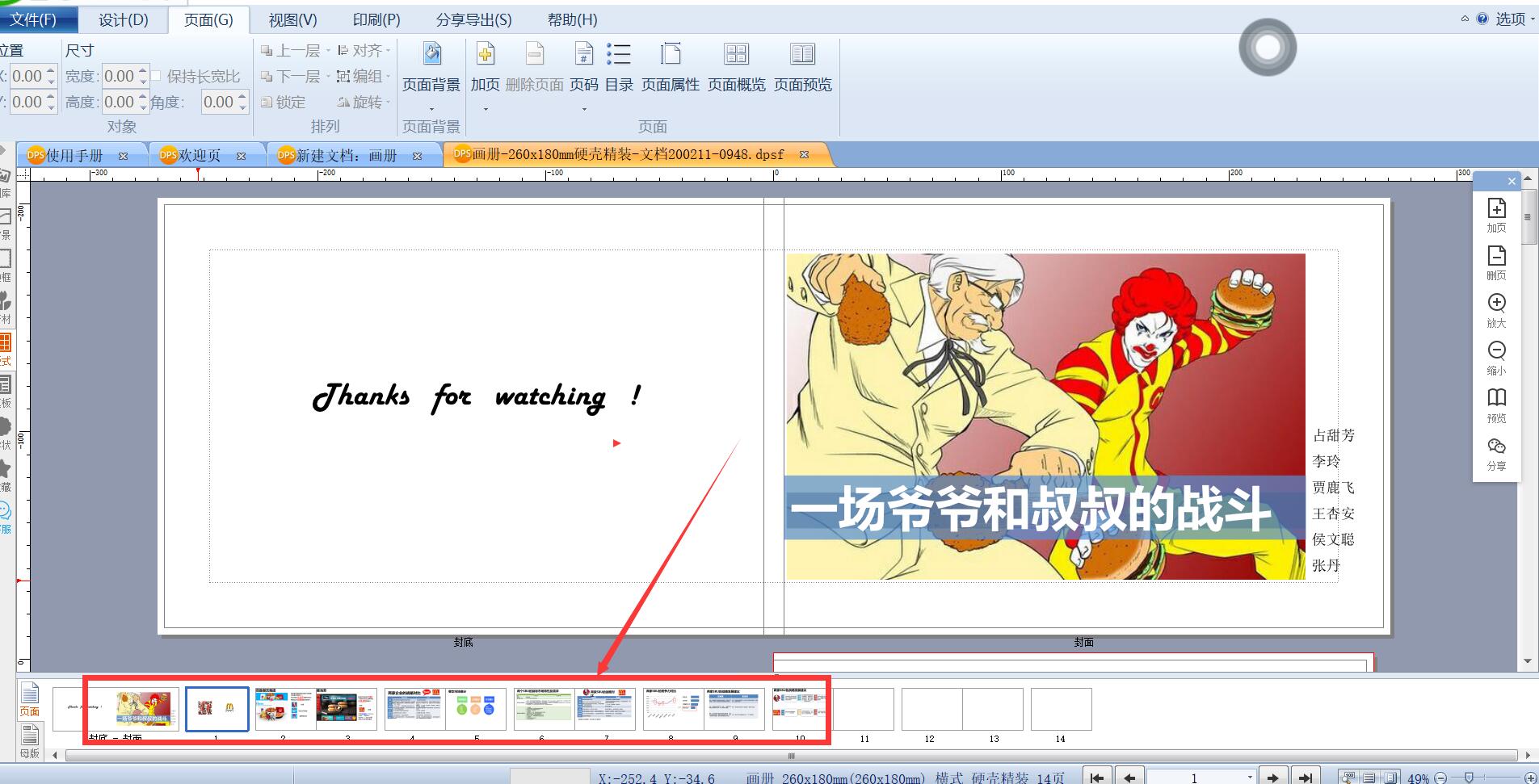Expand the 对齐 align dropdown
The width and height of the screenshot is (1539, 784).
pyautogui.click(x=364, y=50)
